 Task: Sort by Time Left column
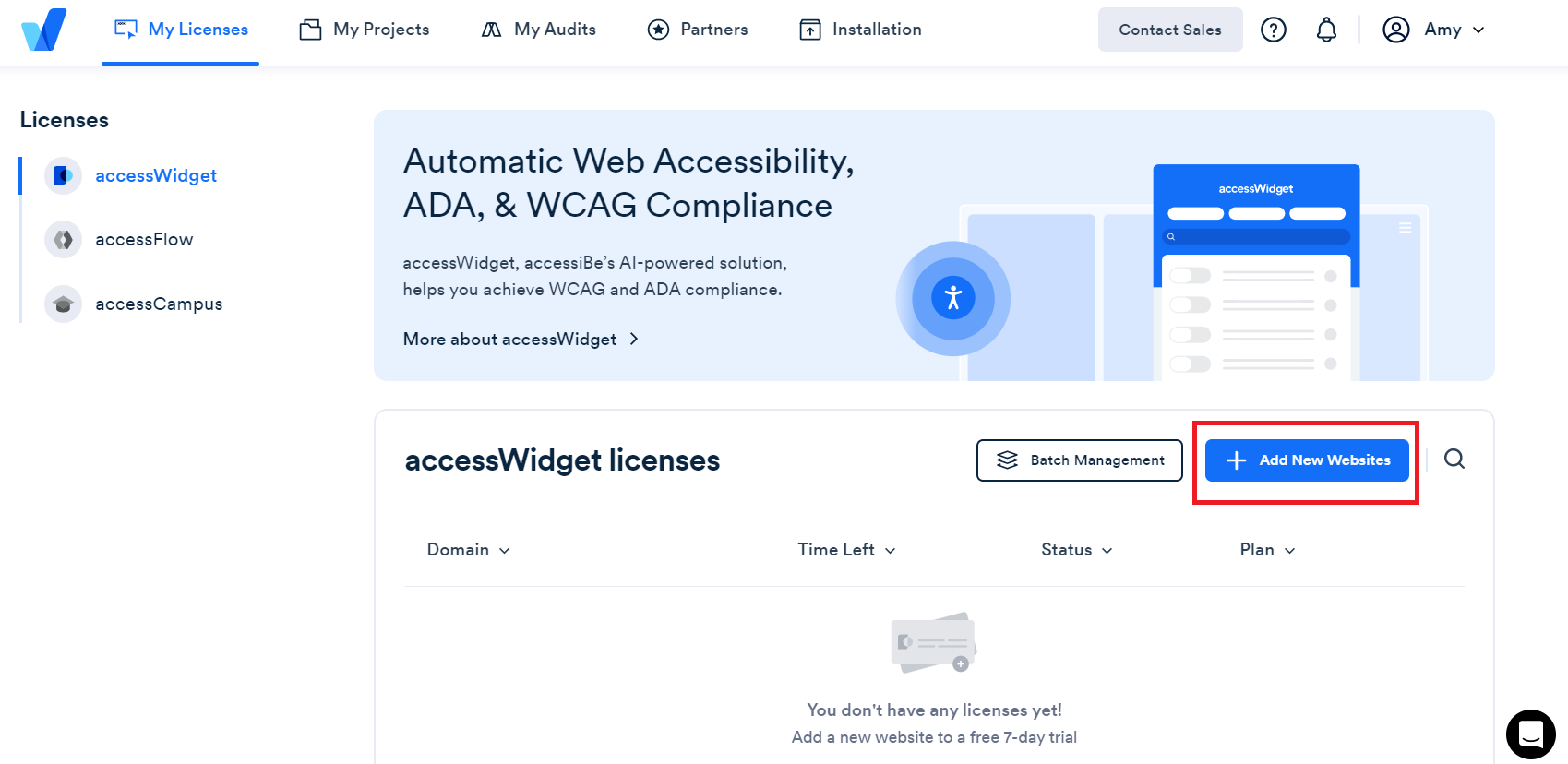pyautogui.click(x=846, y=550)
